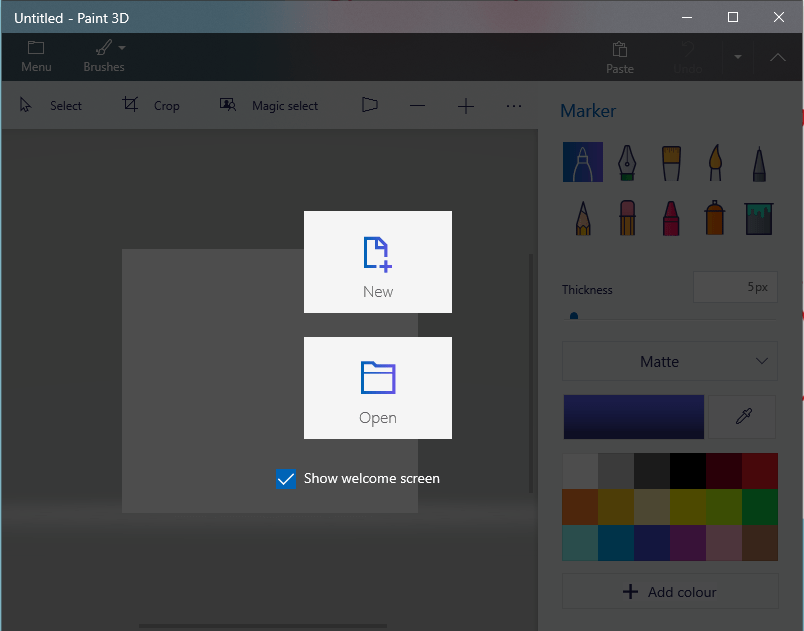Choose the Spray can brush

click(714, 216)
